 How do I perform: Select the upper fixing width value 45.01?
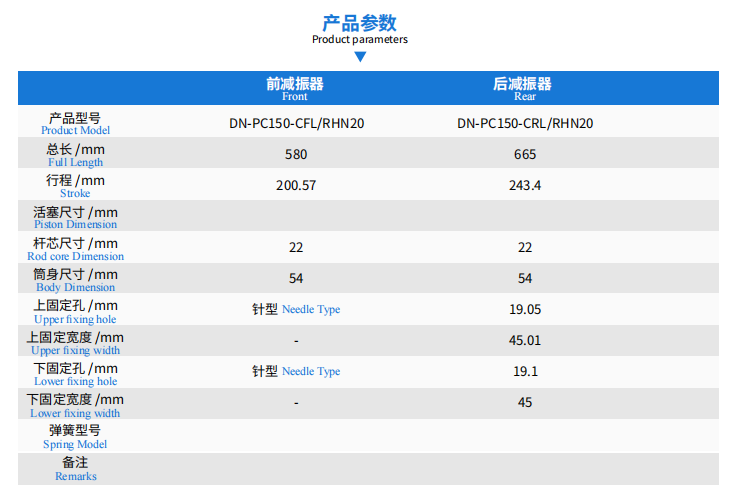tap(525, 341)
